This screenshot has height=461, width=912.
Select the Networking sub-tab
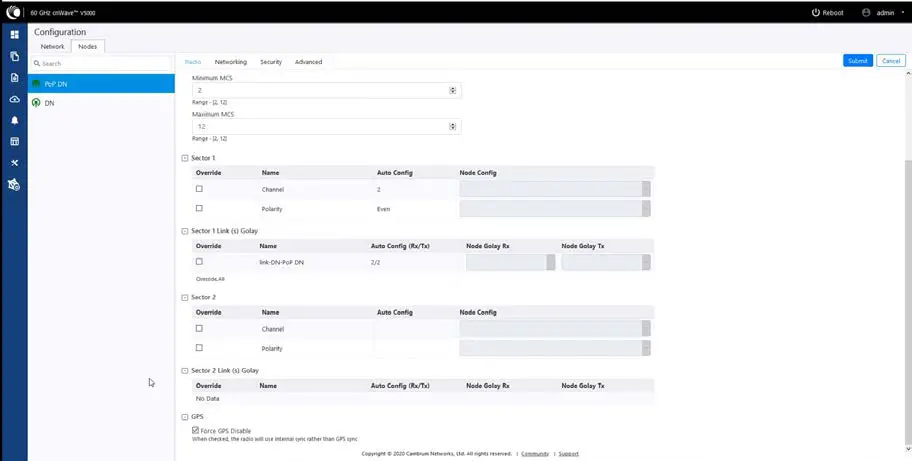[x=230, y=62]
